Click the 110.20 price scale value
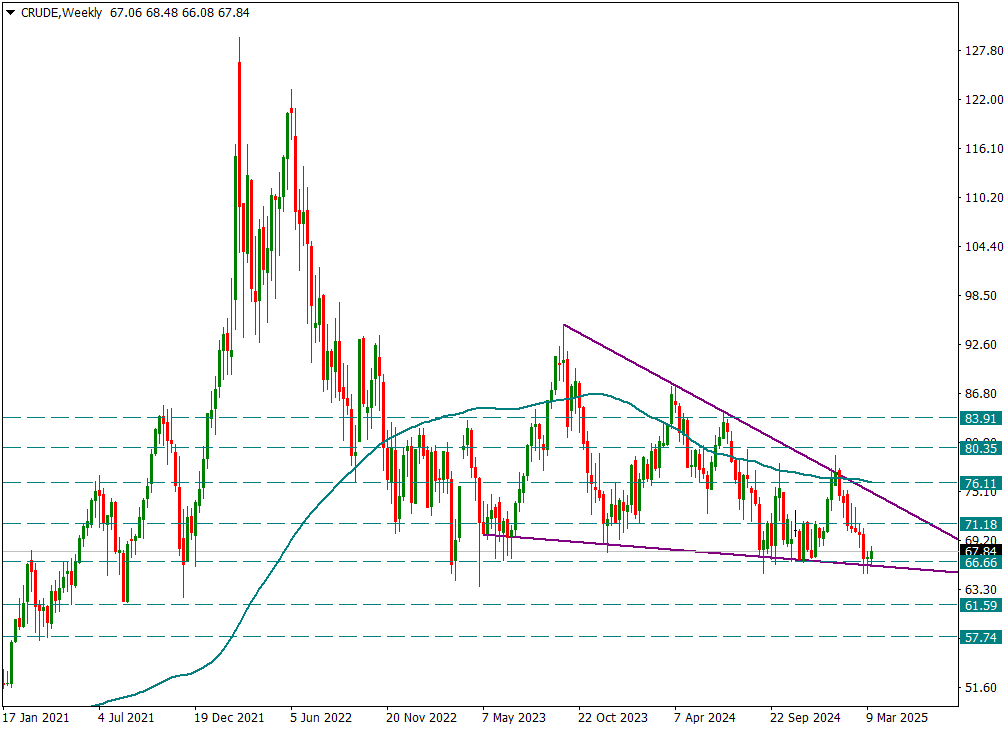Screen dimensions: 1008x730 coord(984,197)
